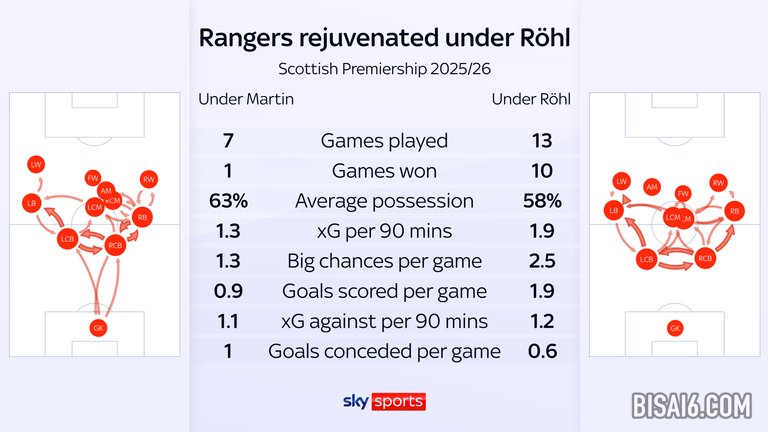Click the "Average possession" stat label
This screenshot has height=432, width=768.
coord(383,200)
